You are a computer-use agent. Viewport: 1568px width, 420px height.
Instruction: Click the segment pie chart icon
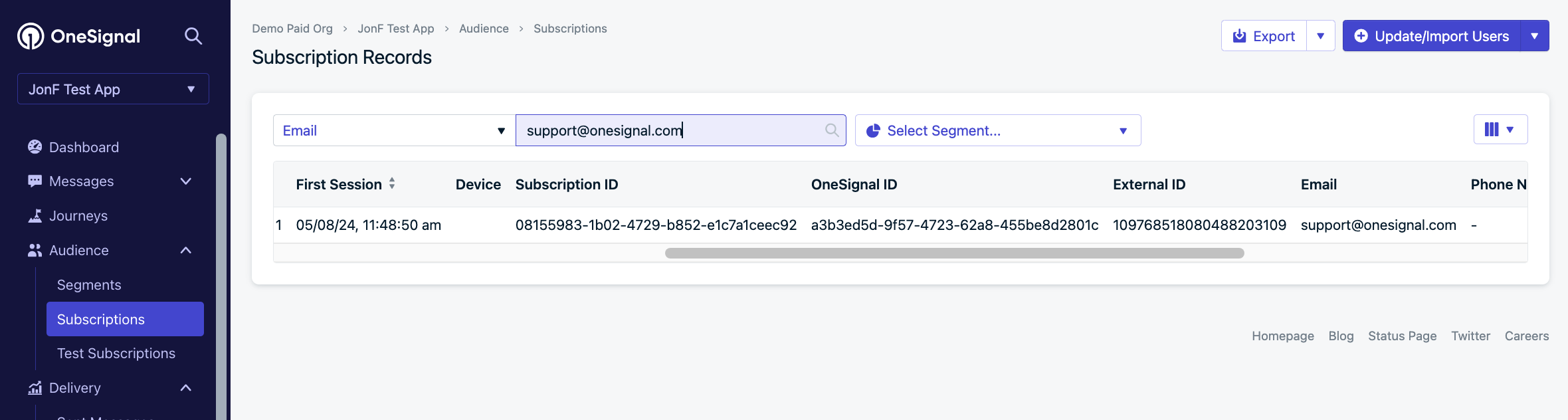[873, 130]
